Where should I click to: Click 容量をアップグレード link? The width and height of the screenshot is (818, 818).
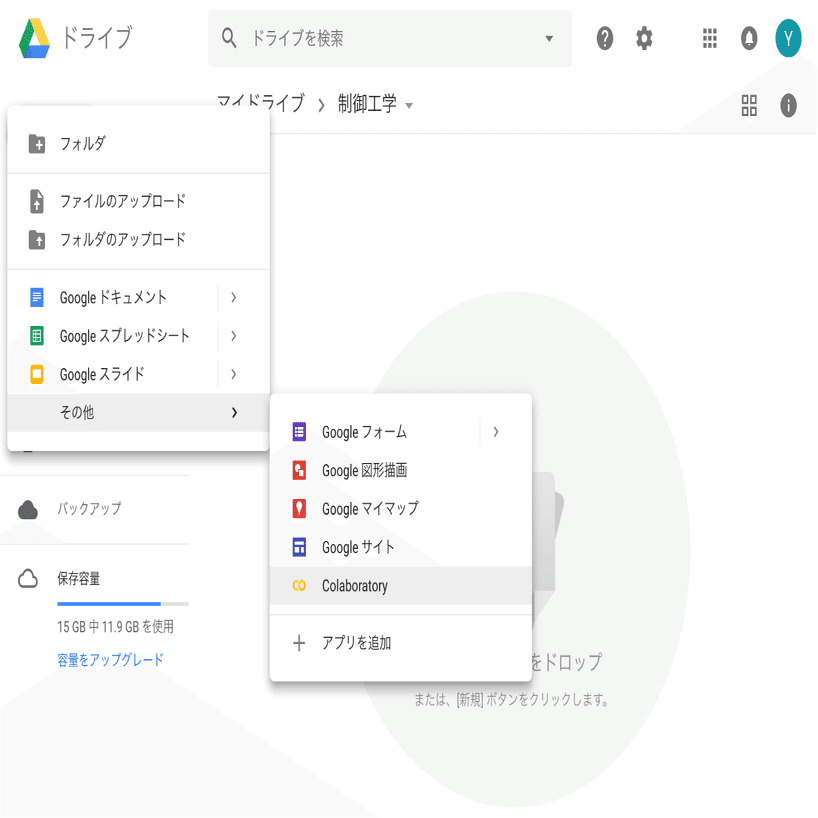tap(110, 660)
